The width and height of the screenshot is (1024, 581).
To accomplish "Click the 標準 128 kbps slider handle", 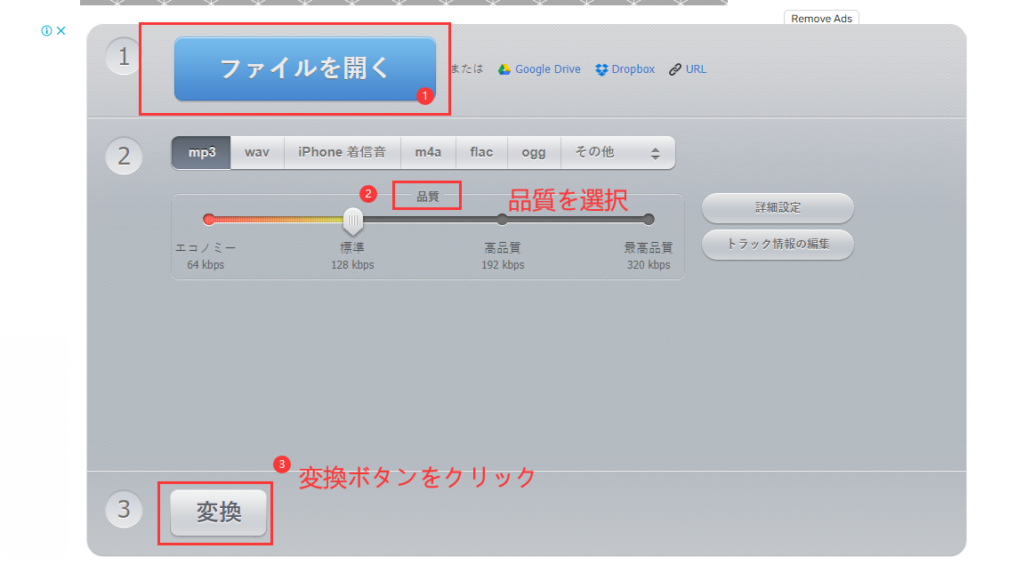I will (x=353, y=219).
